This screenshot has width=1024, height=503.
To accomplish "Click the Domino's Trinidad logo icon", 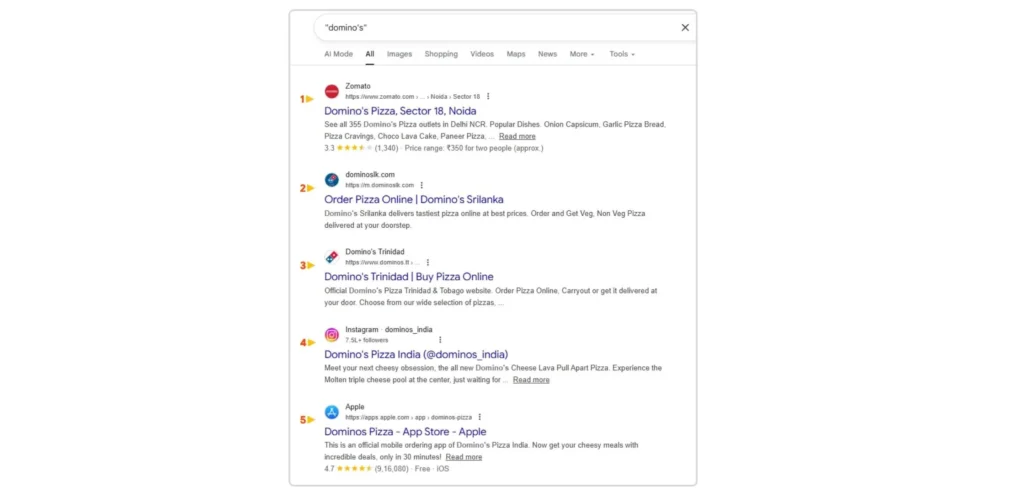I will (x=332, y=257).
